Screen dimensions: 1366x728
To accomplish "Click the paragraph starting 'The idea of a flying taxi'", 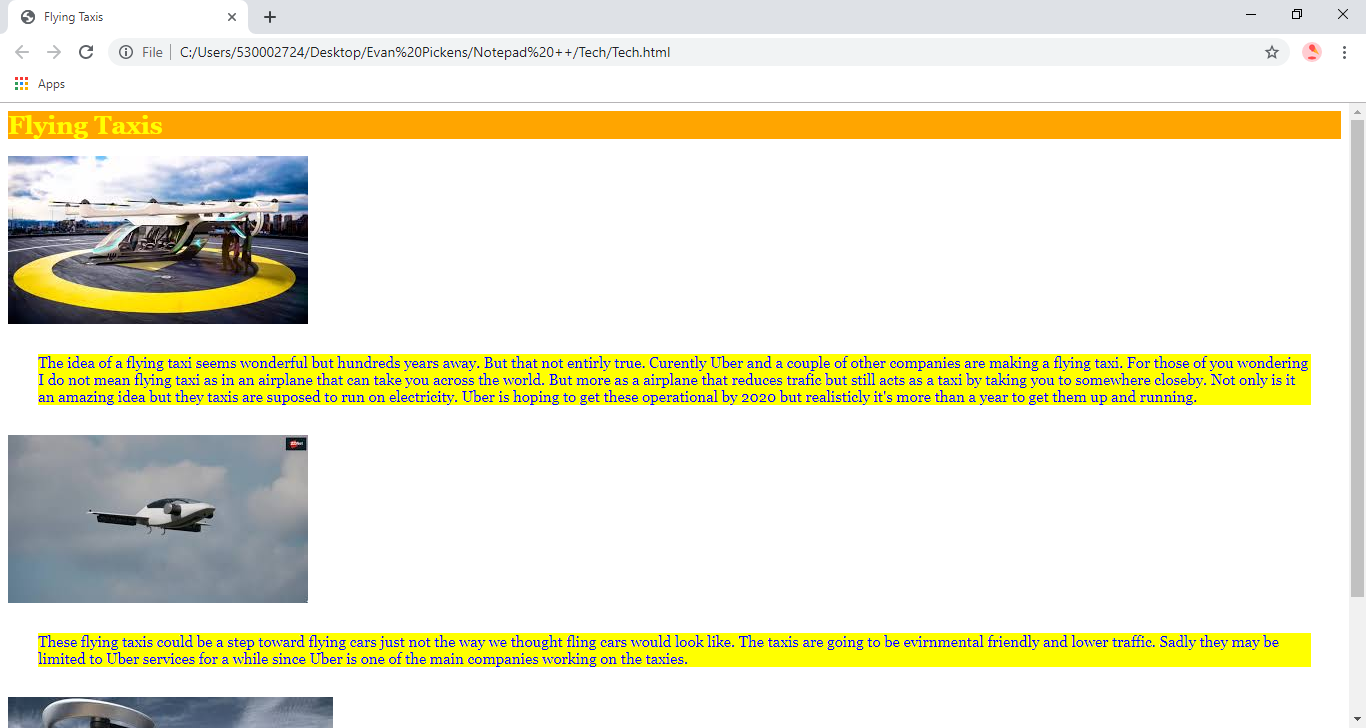I will 674,380.
